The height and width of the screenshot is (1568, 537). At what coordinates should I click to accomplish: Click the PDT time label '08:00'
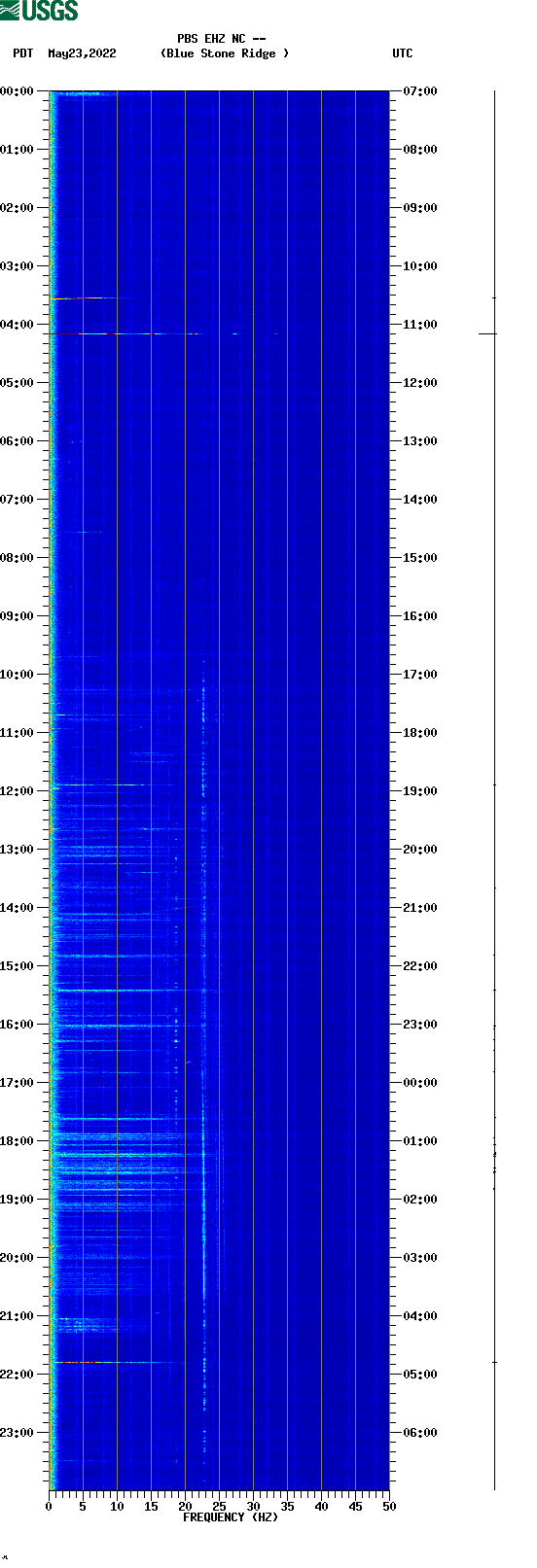click(x=18, y=558)
